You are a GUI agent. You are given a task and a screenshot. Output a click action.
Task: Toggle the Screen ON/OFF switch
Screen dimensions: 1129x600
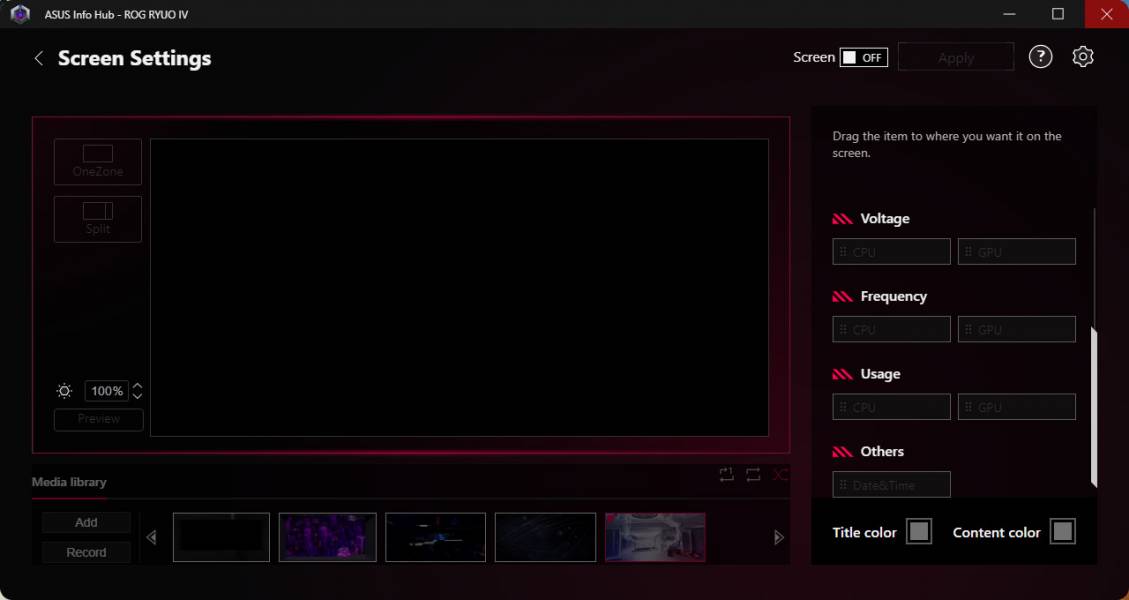pos(863,57)
